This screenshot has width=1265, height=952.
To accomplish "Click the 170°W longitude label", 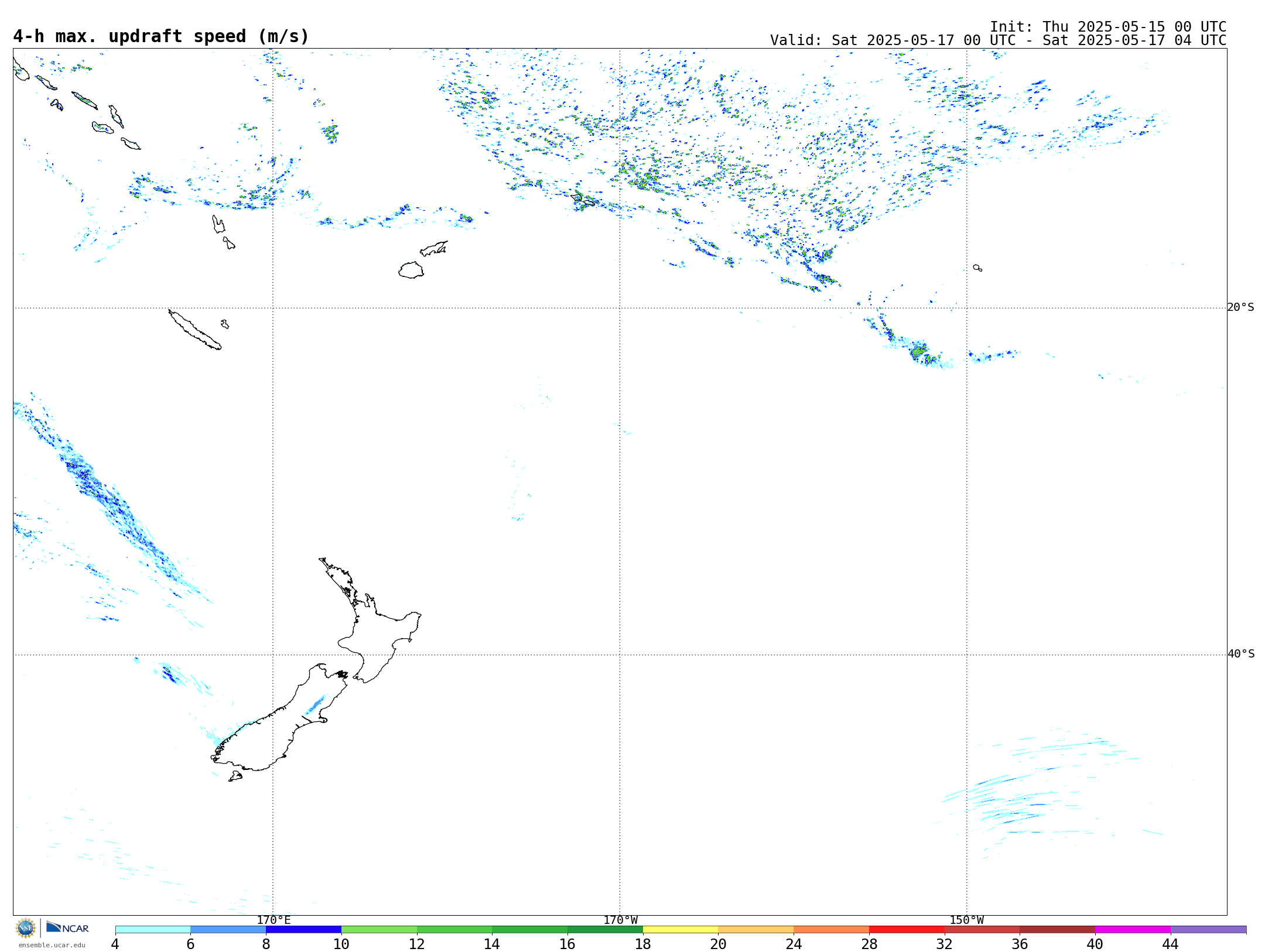I will [x=620, y=920].
